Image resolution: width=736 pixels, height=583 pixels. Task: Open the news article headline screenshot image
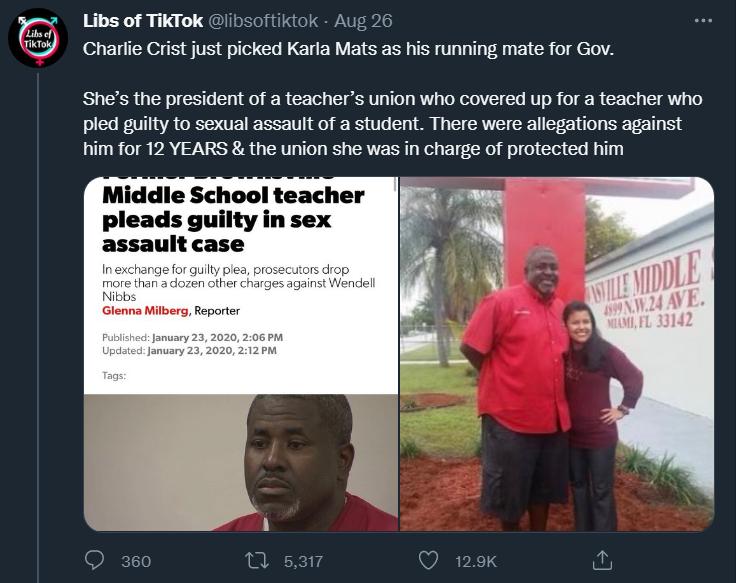(241, 285)
